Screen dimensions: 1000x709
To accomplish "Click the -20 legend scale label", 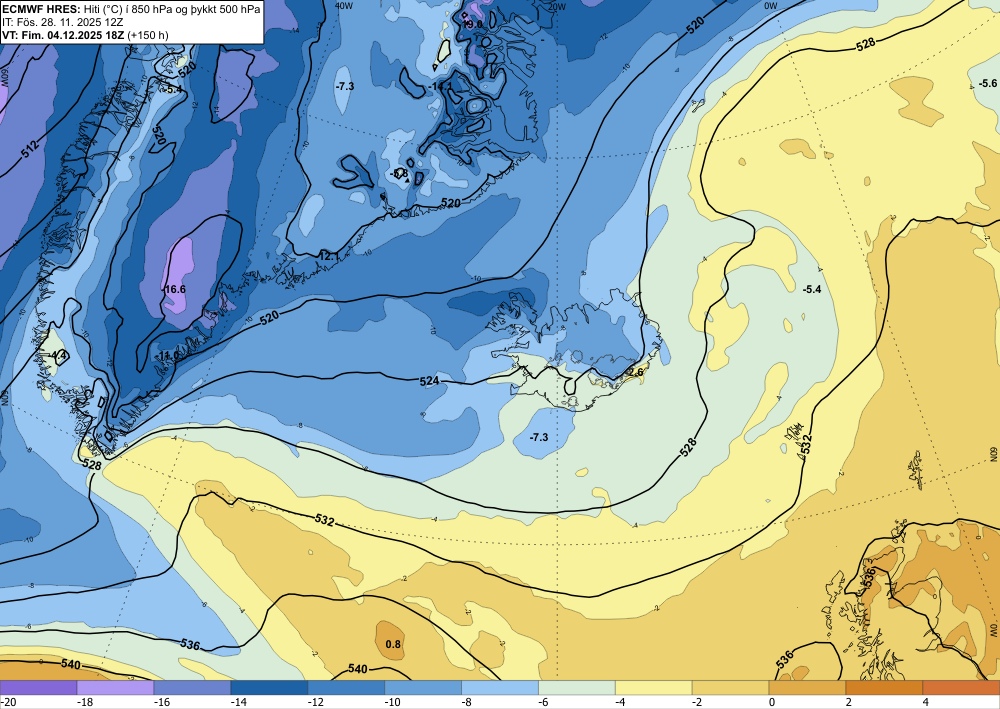I will coord(8,702).
